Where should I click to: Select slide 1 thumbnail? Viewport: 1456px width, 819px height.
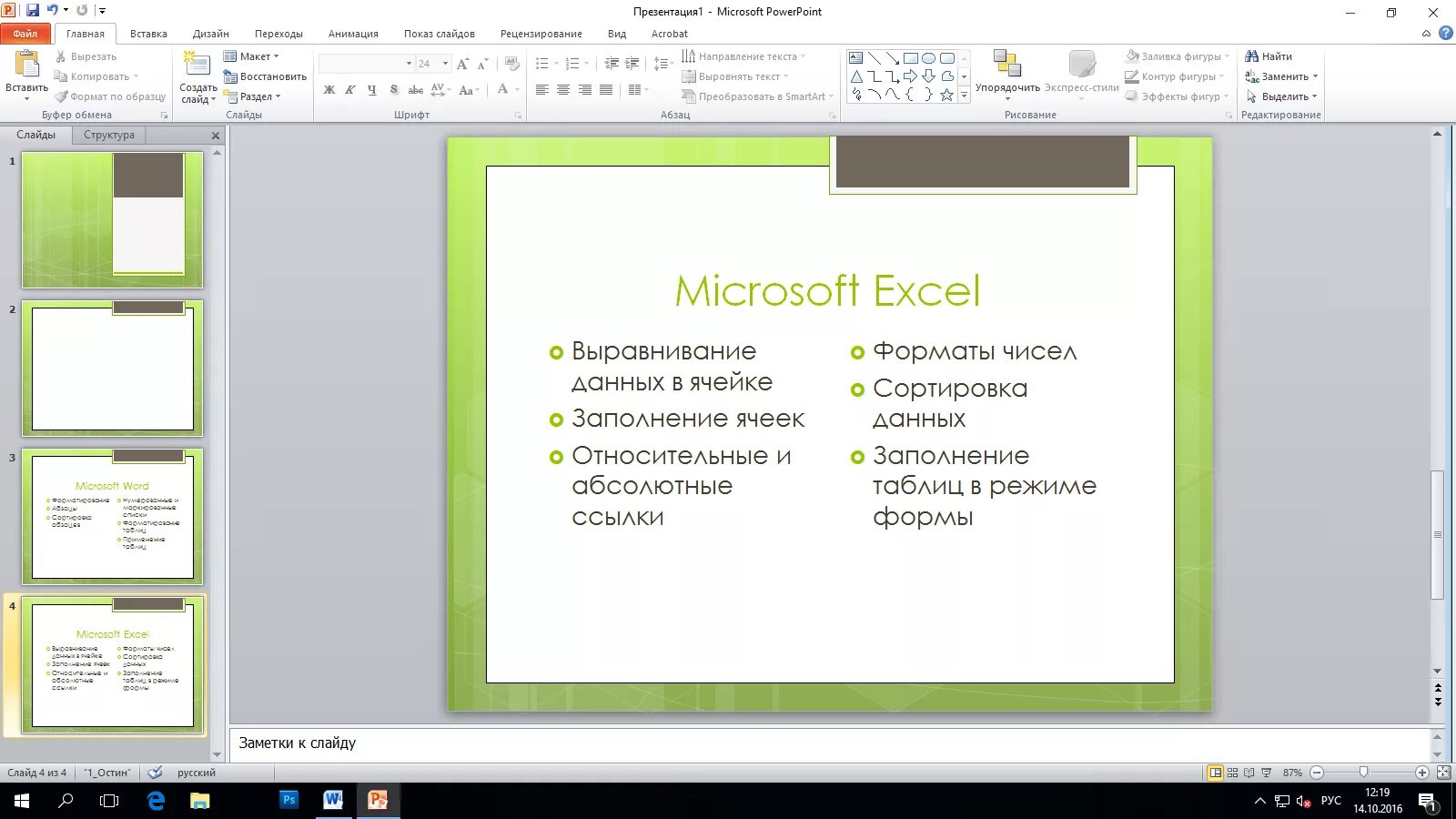coord(112,219)
